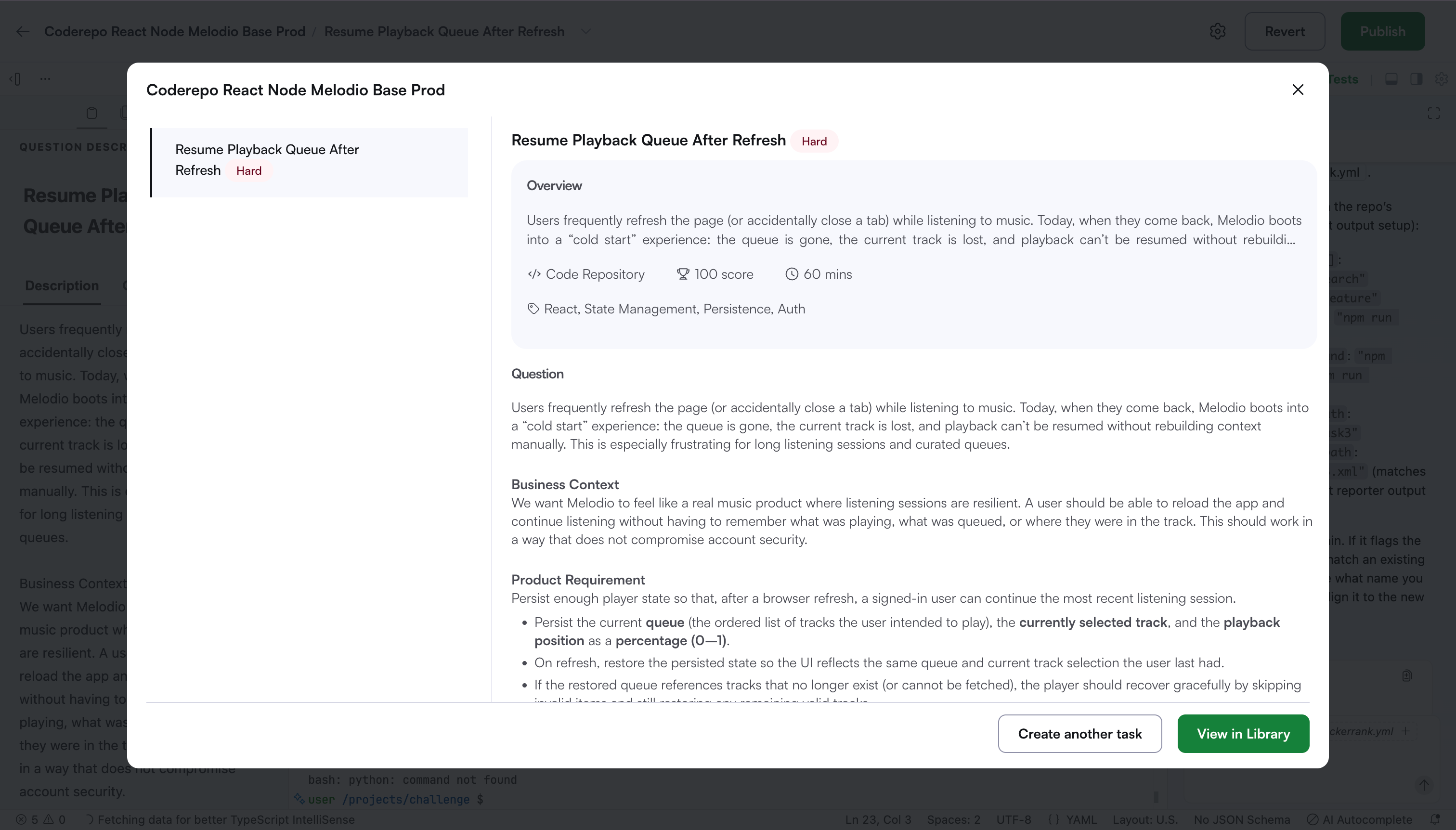Screen dimensions: 1456x830
Task: Click the clipboard question tab icon
Action: [x=92, y=113]
